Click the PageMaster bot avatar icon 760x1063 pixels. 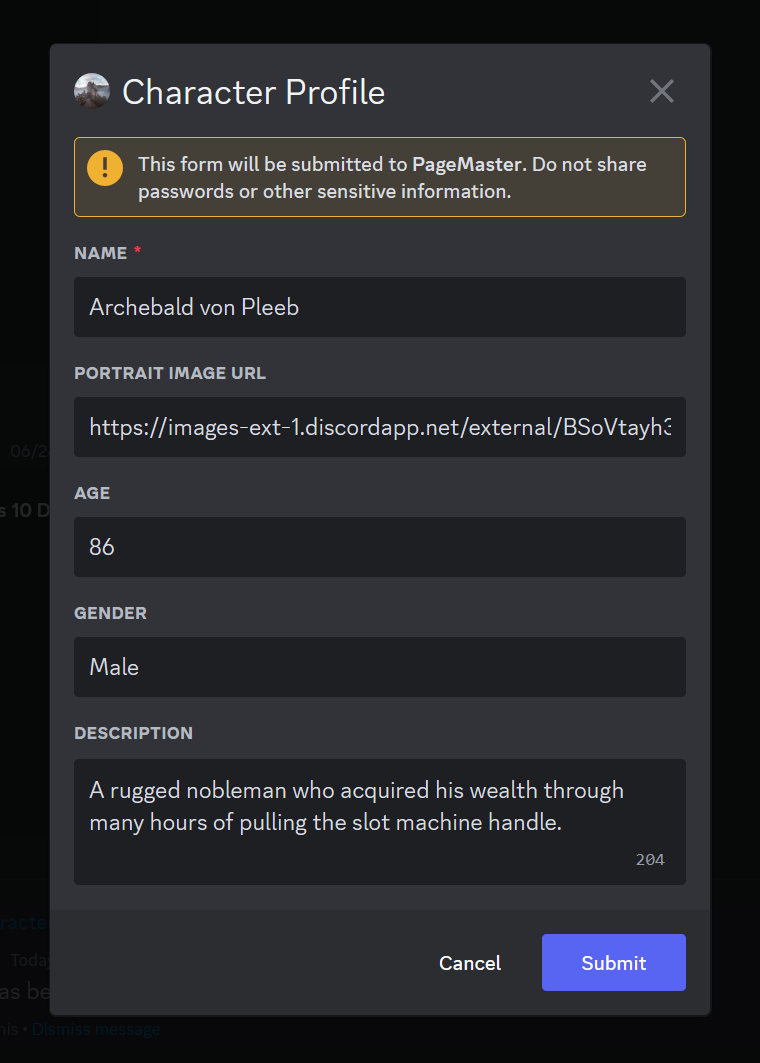coord(92,91)
